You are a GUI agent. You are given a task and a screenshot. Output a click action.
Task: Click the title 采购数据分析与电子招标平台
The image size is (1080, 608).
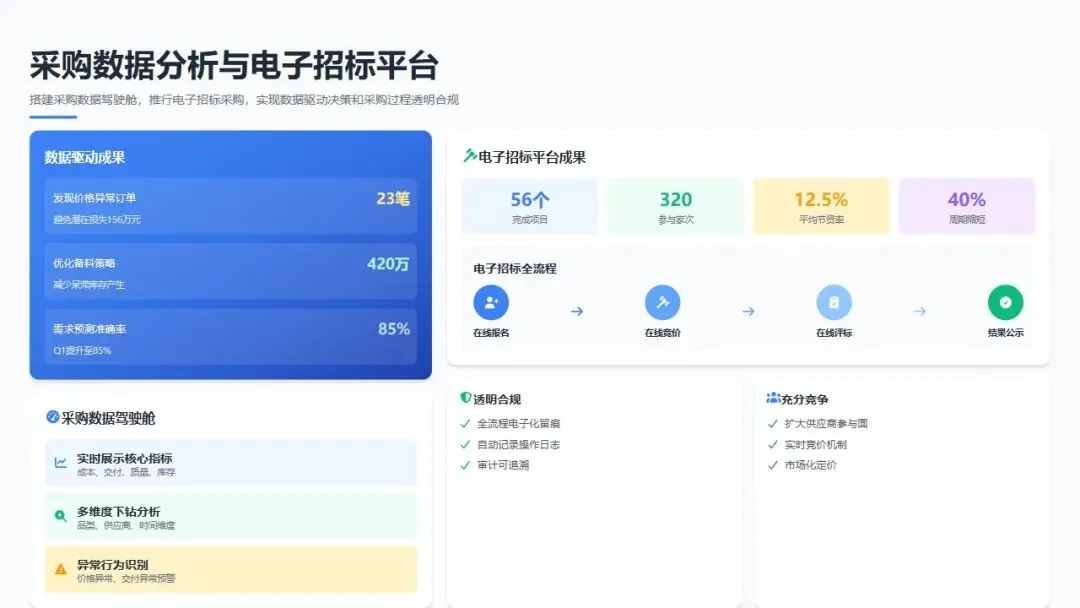234,66
